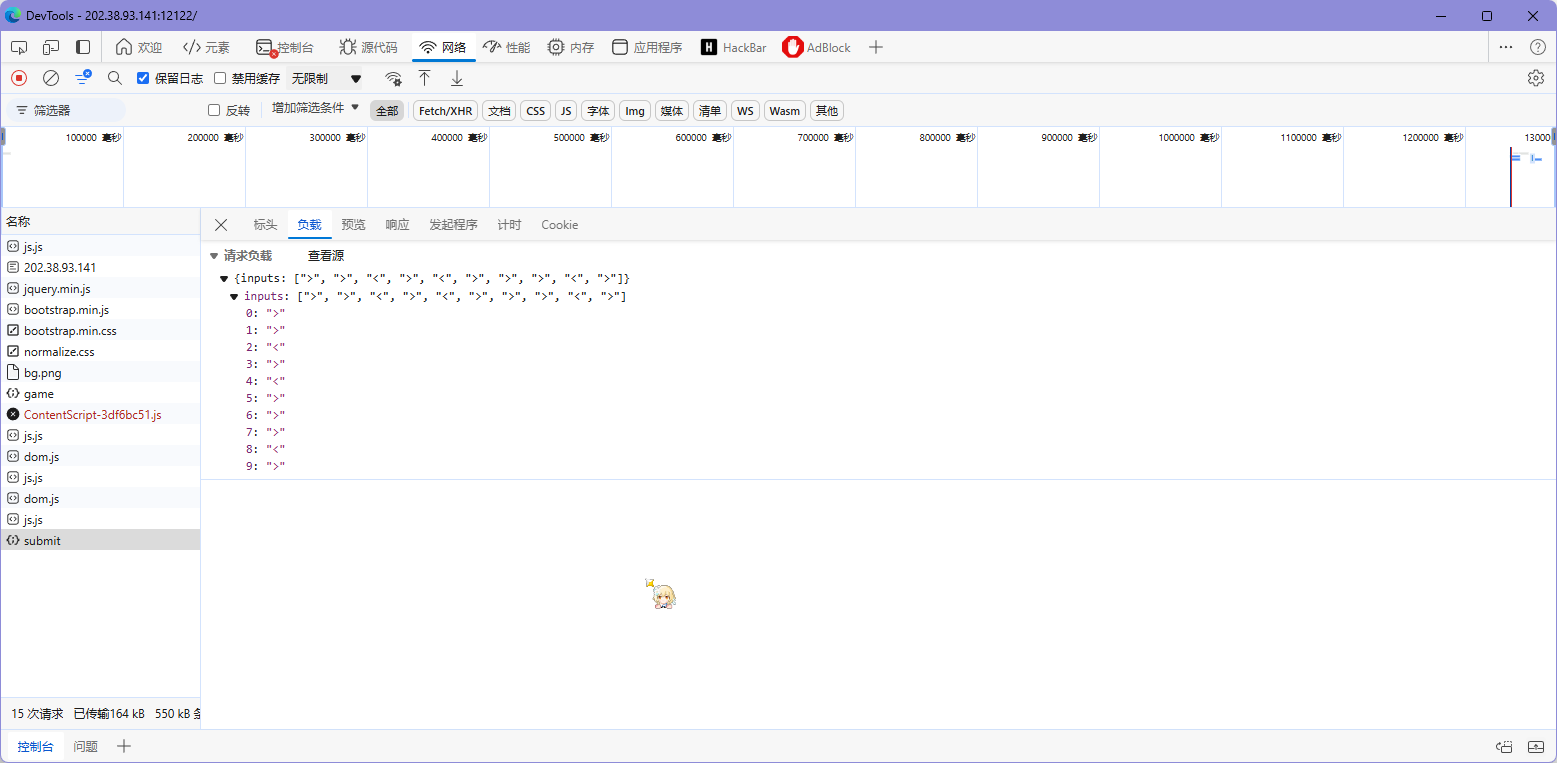
Task: Switch to the Headers tab
Action: coord(265,225)
